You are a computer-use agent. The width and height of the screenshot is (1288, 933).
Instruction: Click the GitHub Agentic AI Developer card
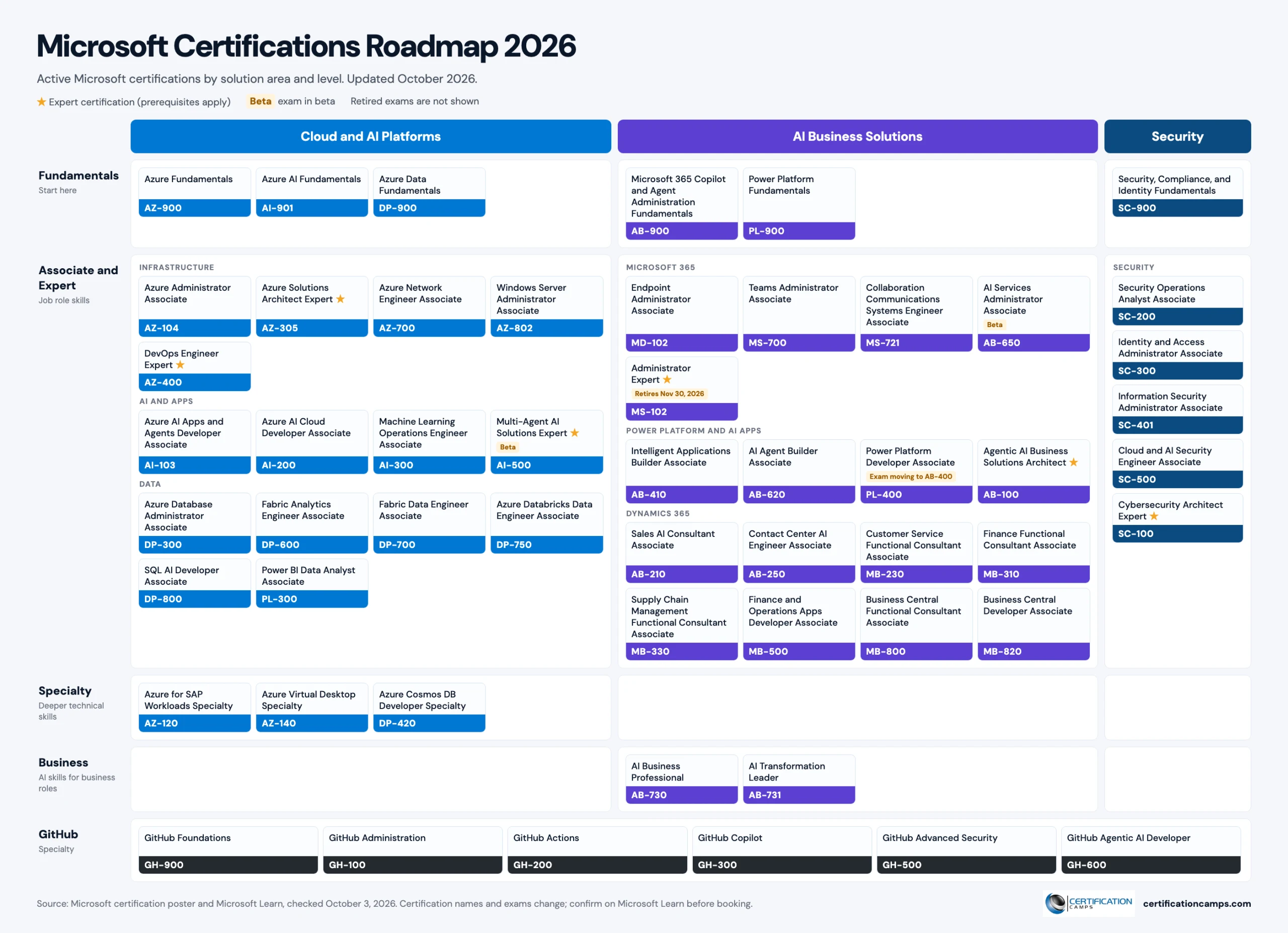tap(1151, 850)
